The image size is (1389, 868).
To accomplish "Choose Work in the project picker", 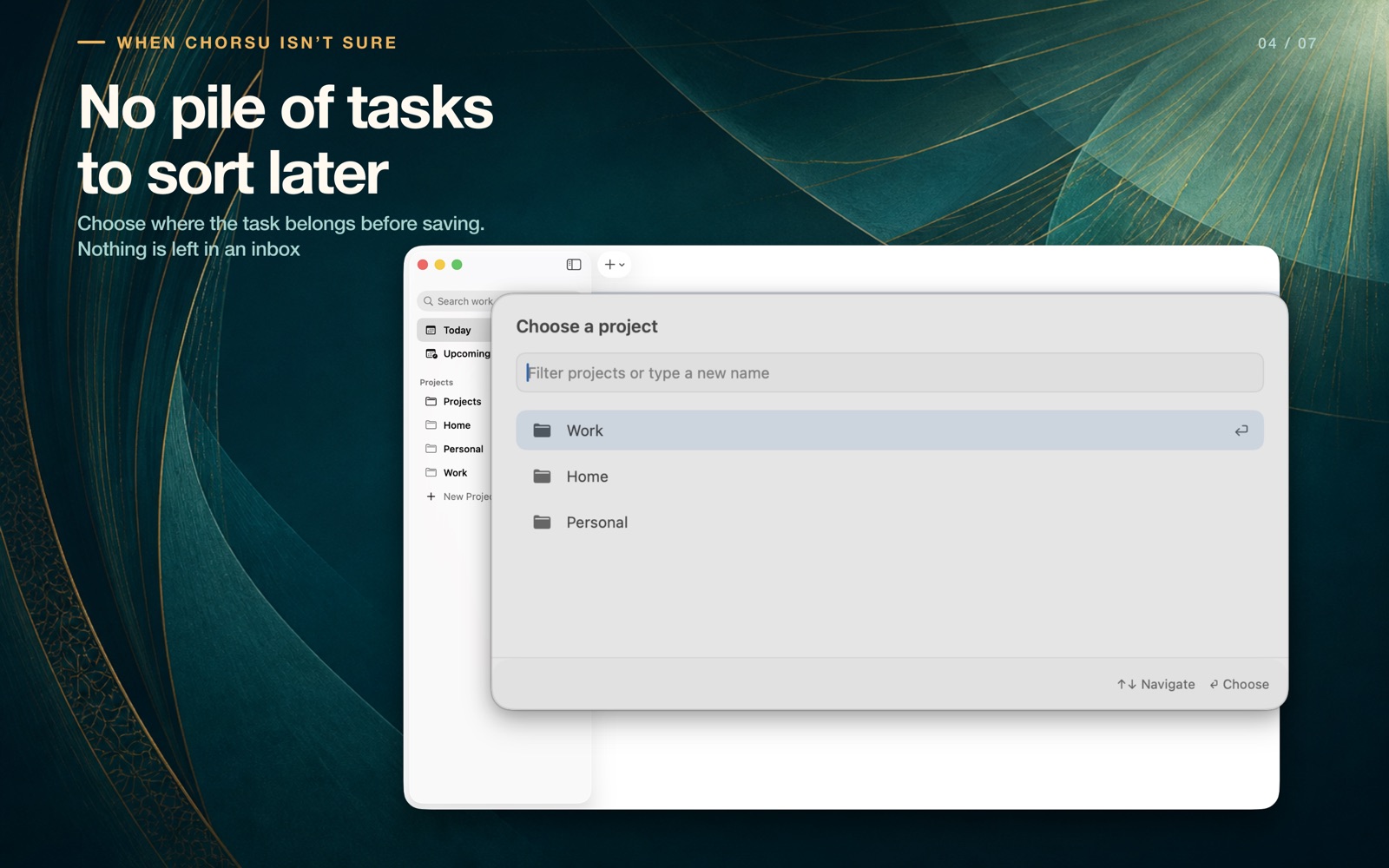I will 890,431.
